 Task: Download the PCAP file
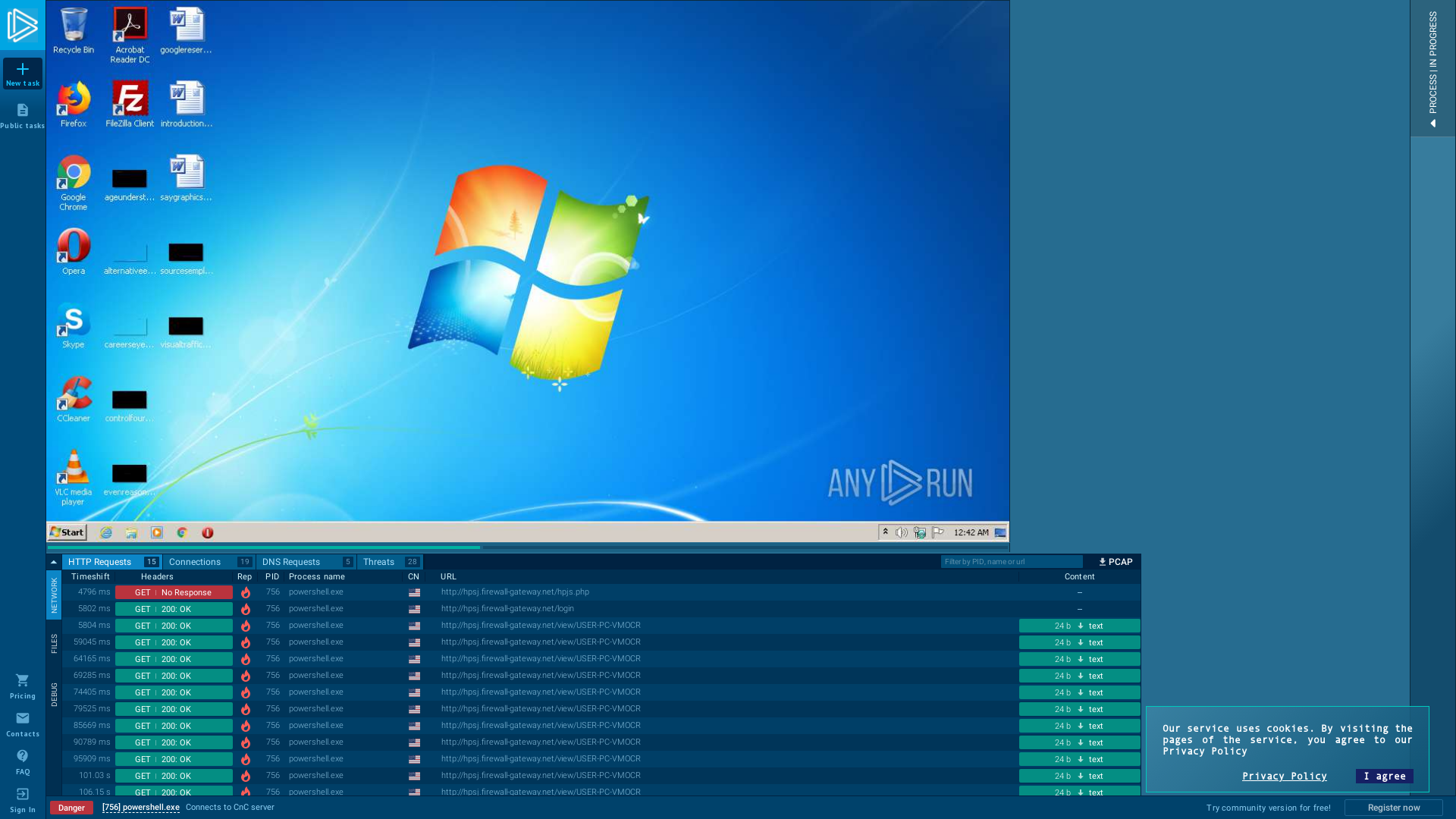1116,562
